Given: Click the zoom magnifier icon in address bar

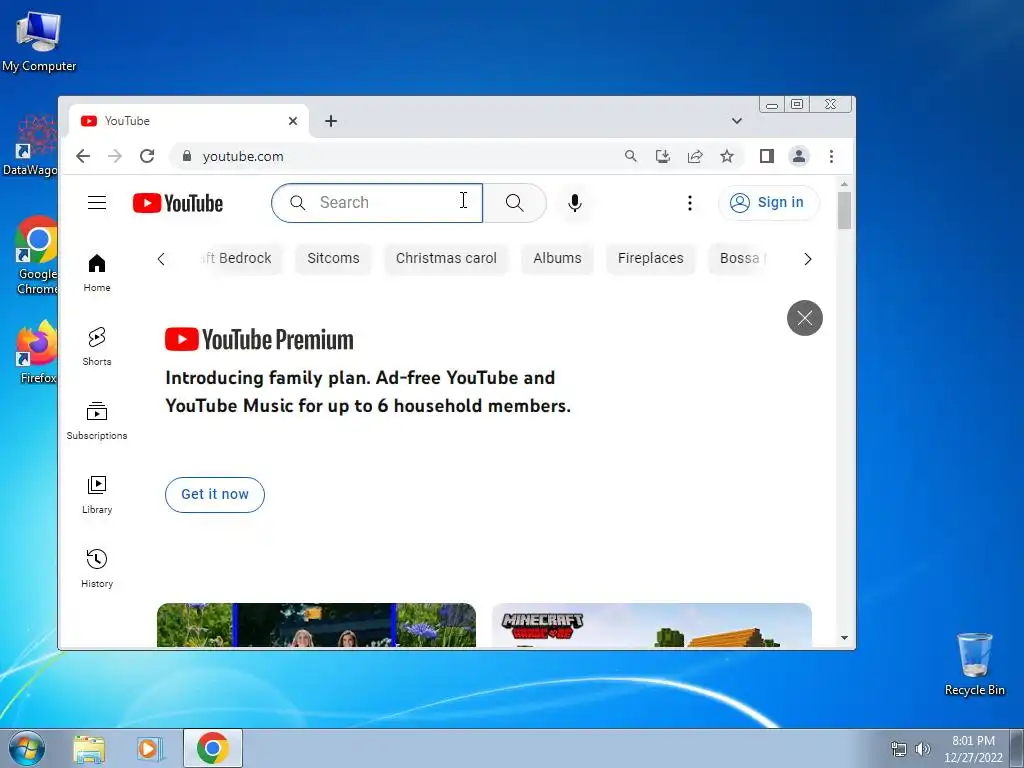Looking at the screenshot, I should pyautogui.click(x=630, y=156).
